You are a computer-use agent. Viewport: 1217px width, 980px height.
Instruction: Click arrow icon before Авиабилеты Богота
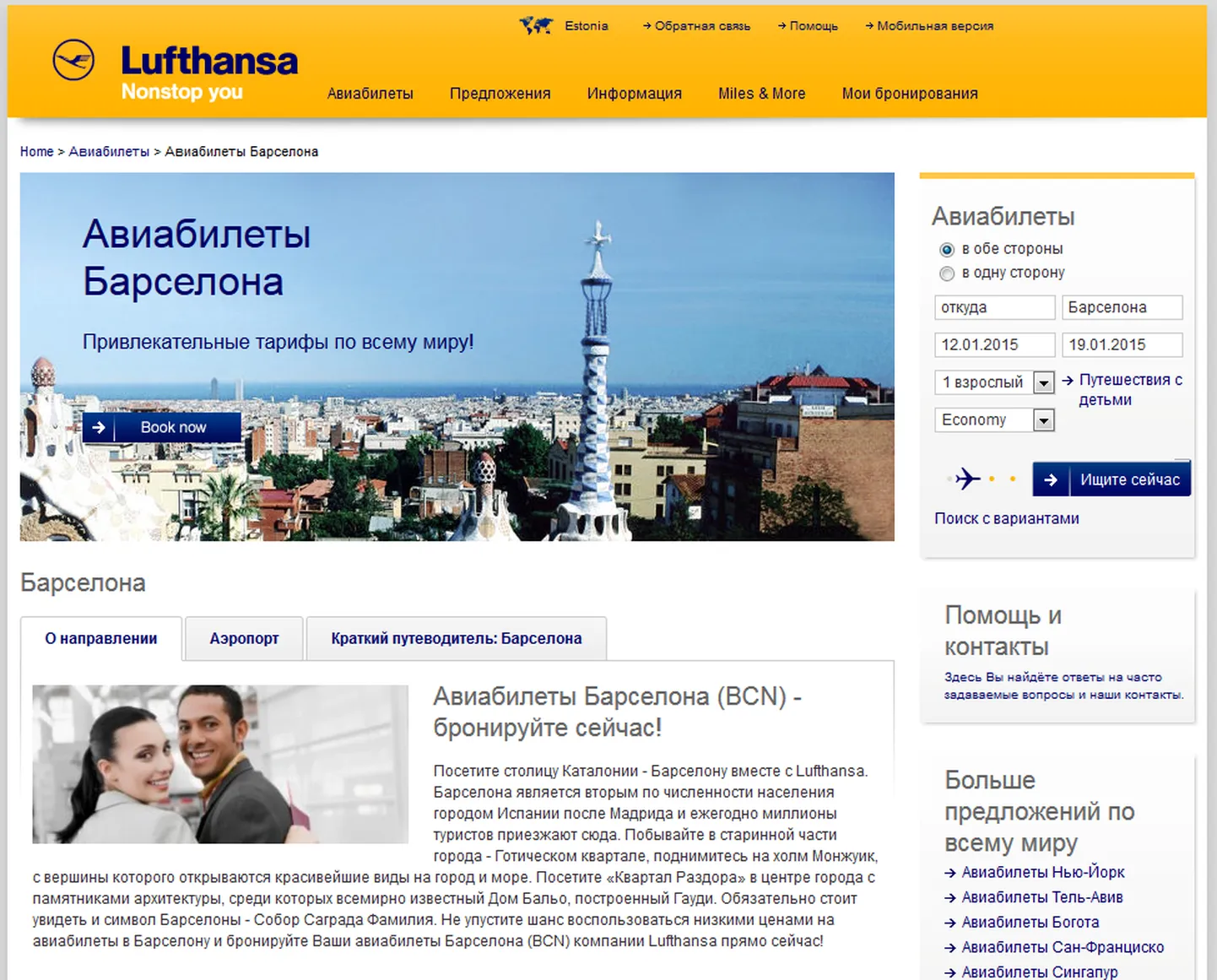point(950,923)
